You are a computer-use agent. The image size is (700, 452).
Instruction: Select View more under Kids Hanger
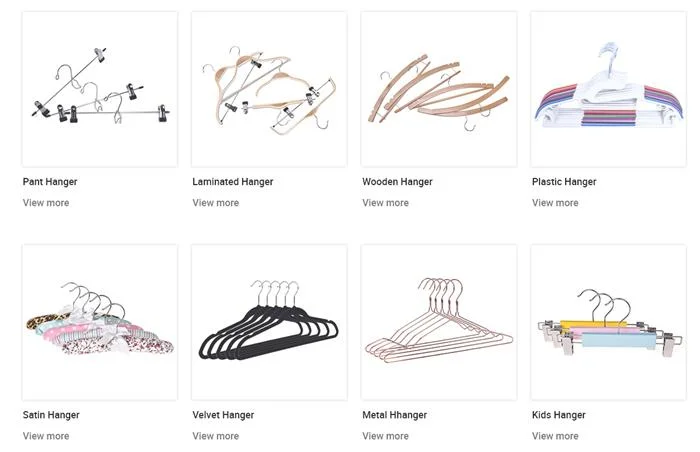(x=555, y=436)
